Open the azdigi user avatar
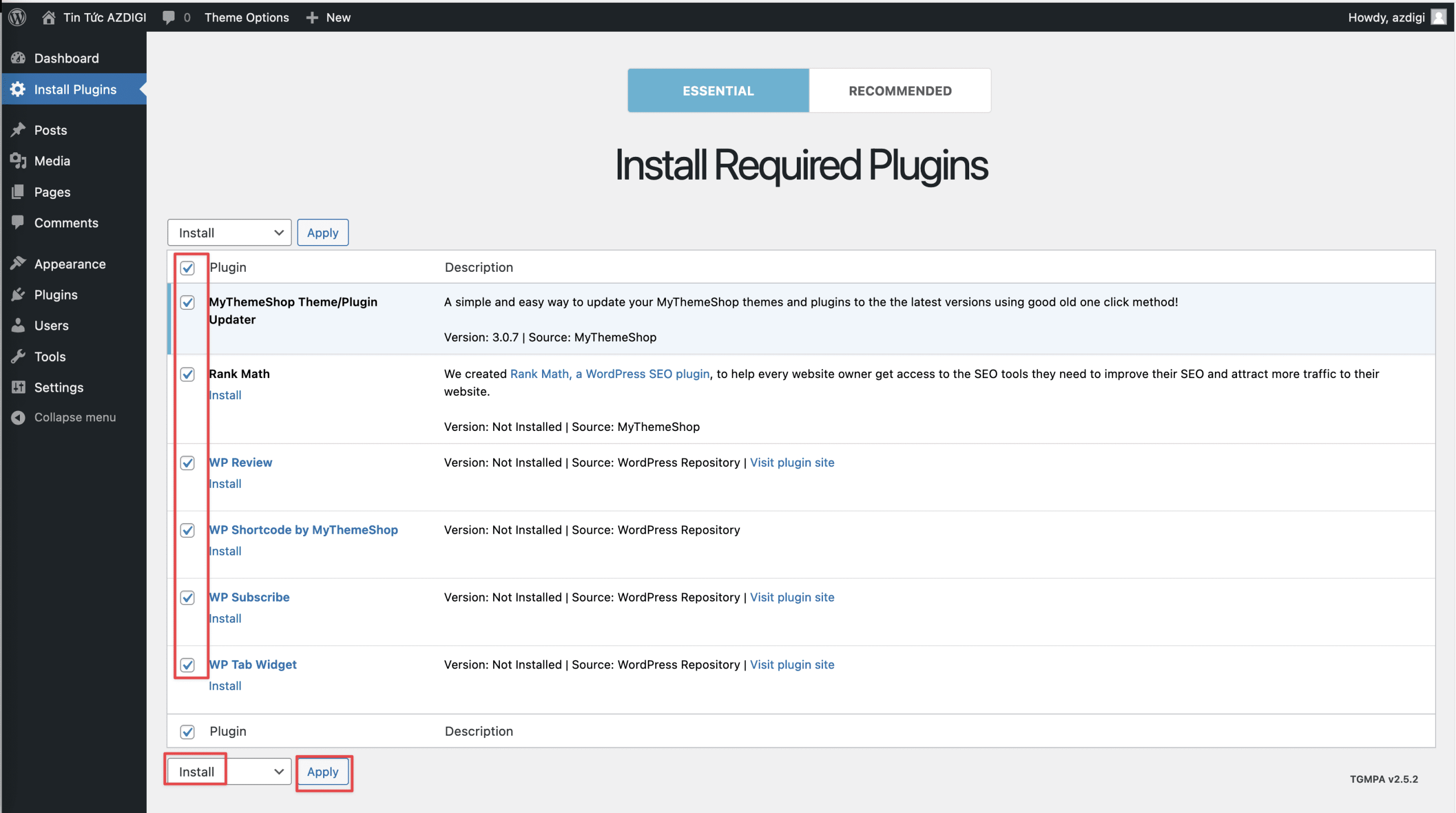The height and width of the screenshot is (813, 1456). tap(1438, 17)
